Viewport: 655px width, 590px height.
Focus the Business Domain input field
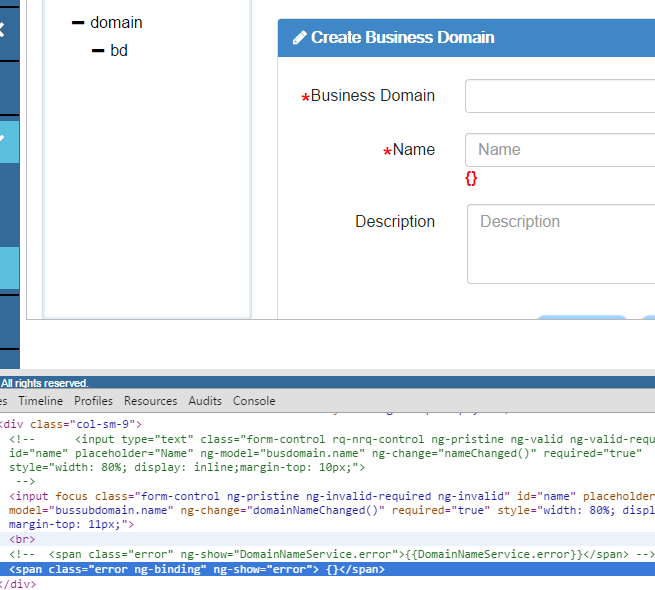[560, 96]
